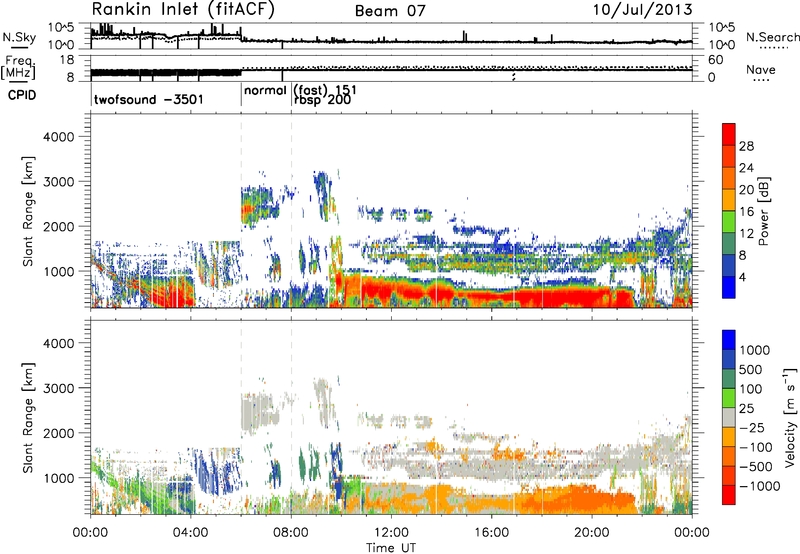800x554 pixels.
Task: Click the 'CPID' row label
Action: click(x=22, y=95)
